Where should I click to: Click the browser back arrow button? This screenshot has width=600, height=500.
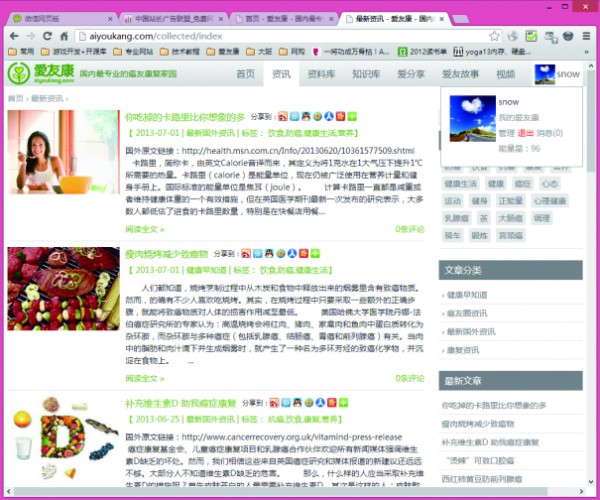click(x=12, y=34)
